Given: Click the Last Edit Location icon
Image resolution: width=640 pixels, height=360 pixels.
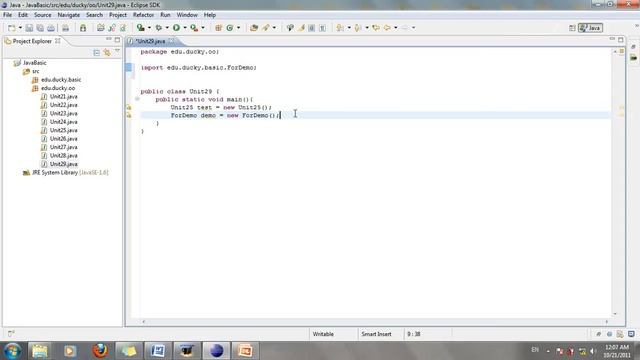Looking at the screenshot, I should pos(376,28).
